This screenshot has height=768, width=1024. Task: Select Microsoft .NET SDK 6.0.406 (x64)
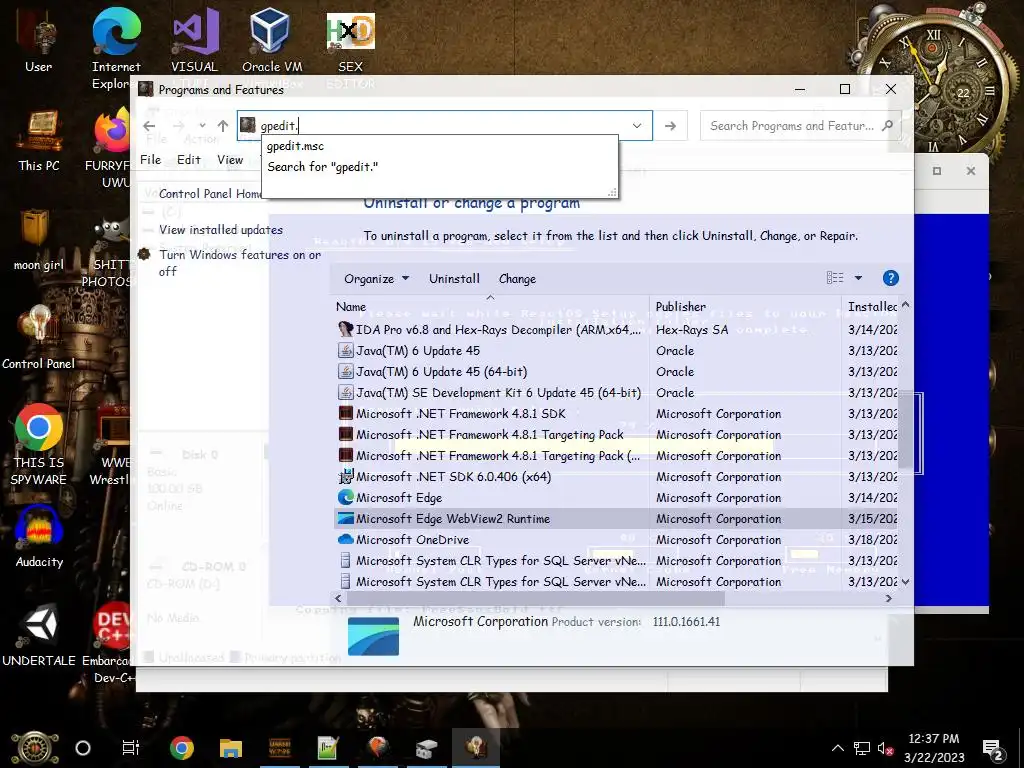[x=615, y=477]
